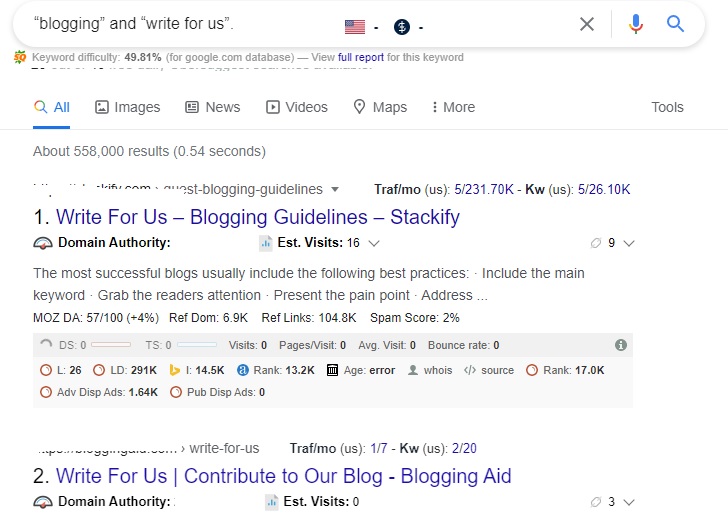Open the search Tools button
This screenshot has height=522, width=728.
tap(667, 107)
